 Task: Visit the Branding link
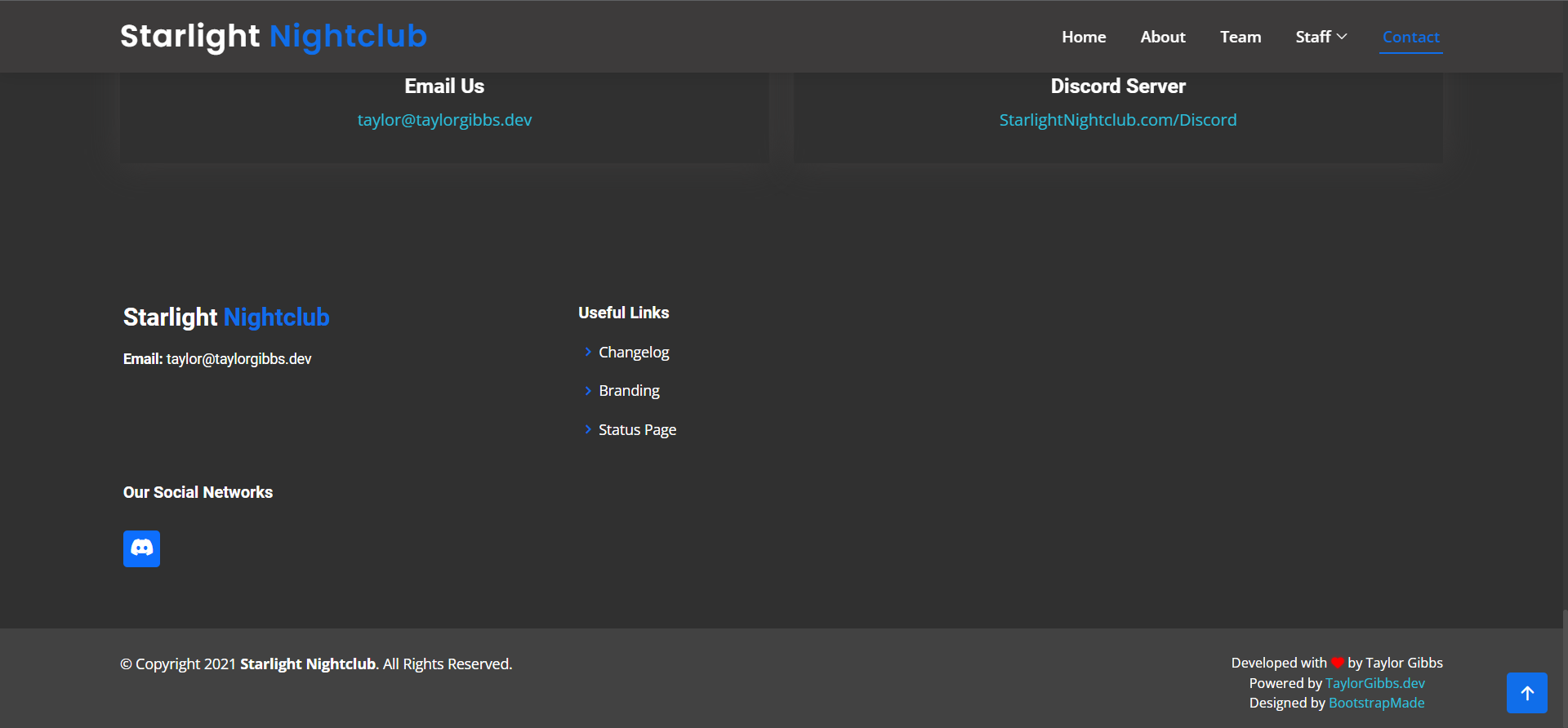tap(629, 391)
